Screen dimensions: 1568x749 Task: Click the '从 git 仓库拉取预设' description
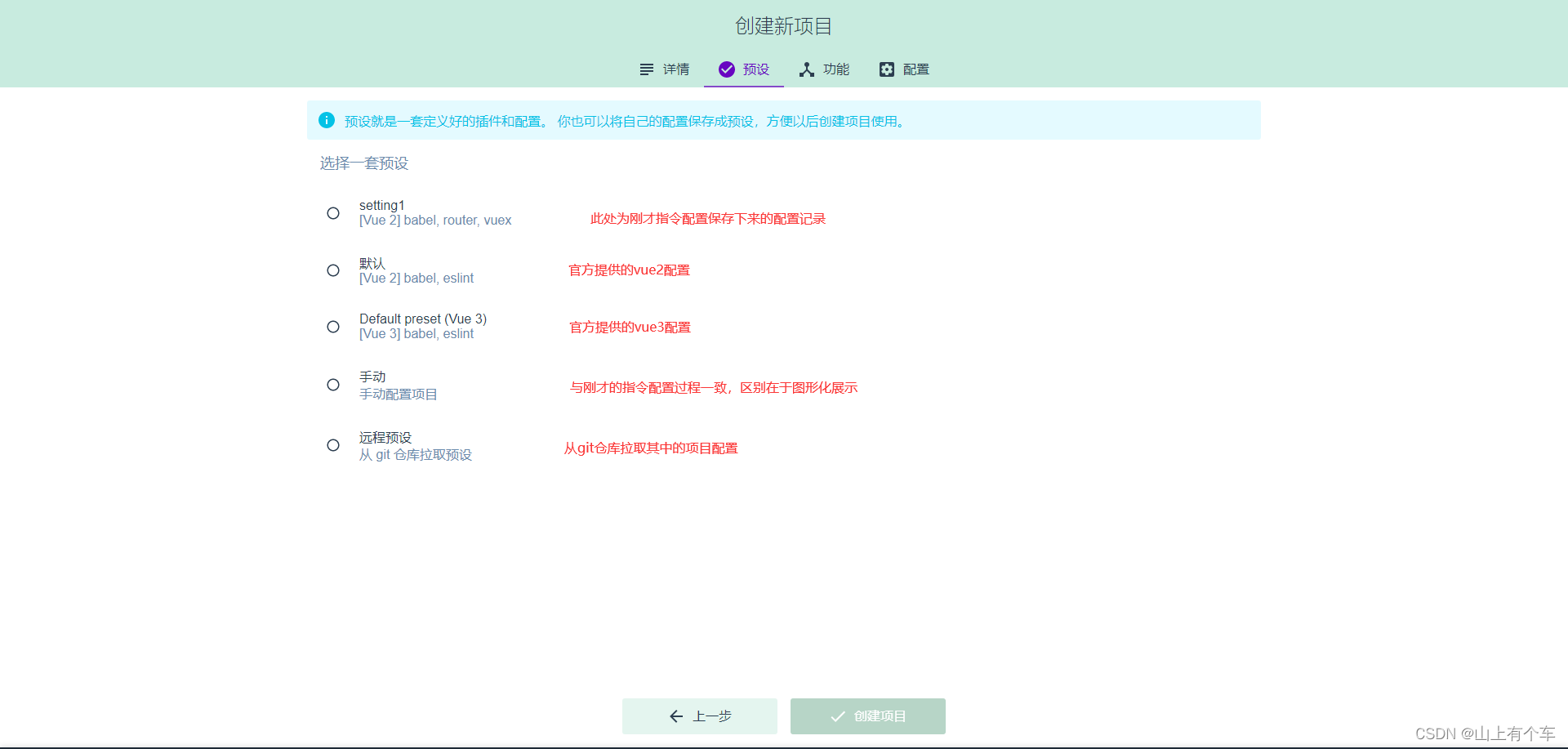click(416, 455)
